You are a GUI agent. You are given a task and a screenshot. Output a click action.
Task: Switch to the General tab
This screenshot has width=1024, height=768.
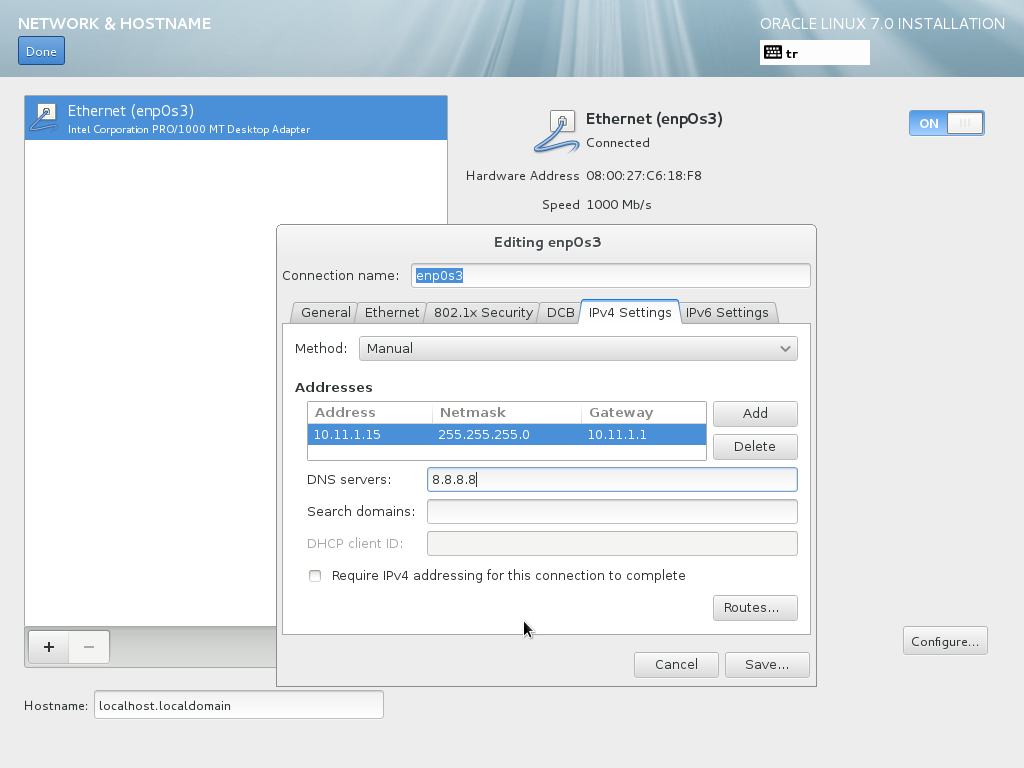325,313
